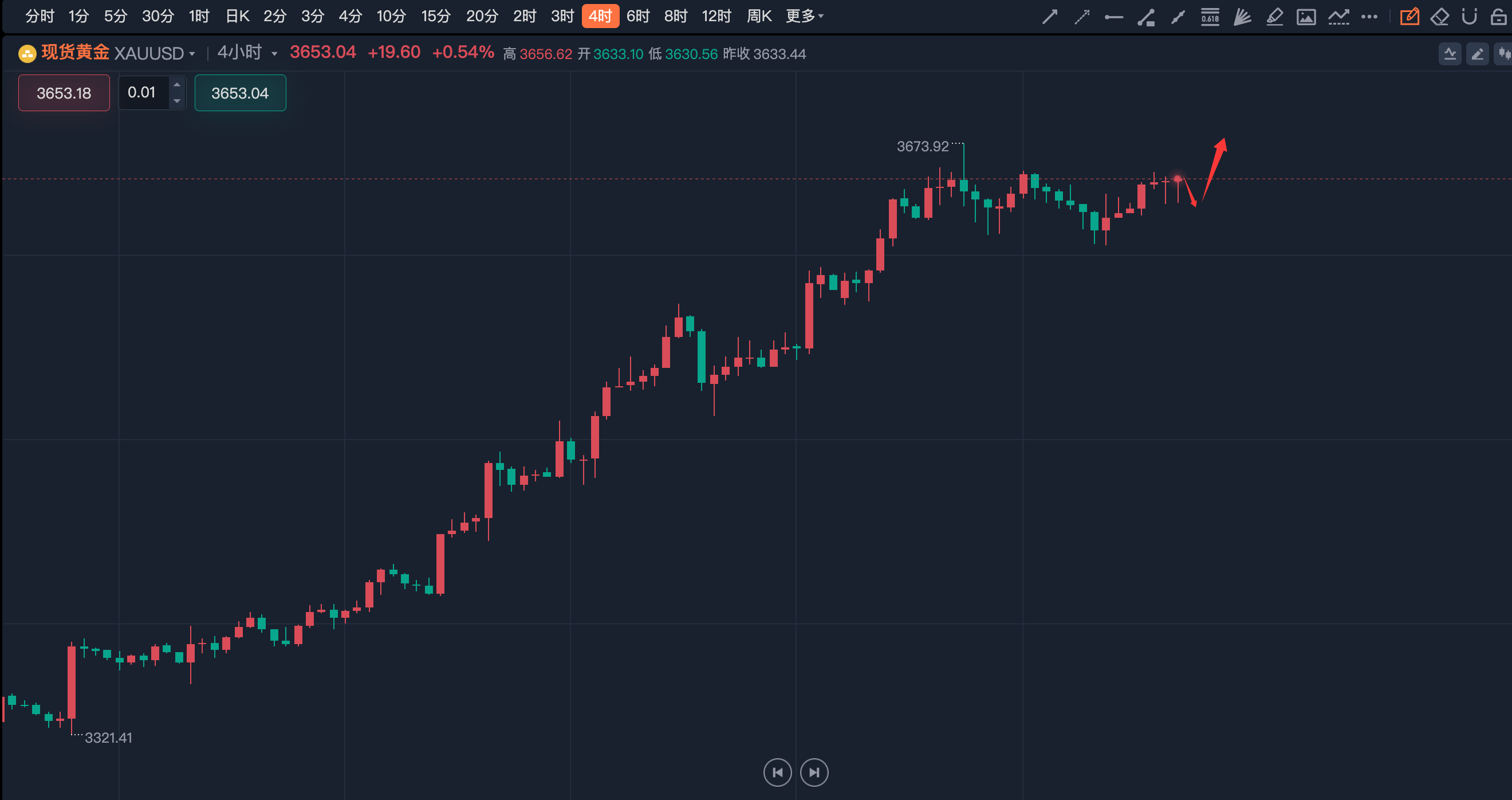Switch to the 日K timeframe tab

click(238, 16)
